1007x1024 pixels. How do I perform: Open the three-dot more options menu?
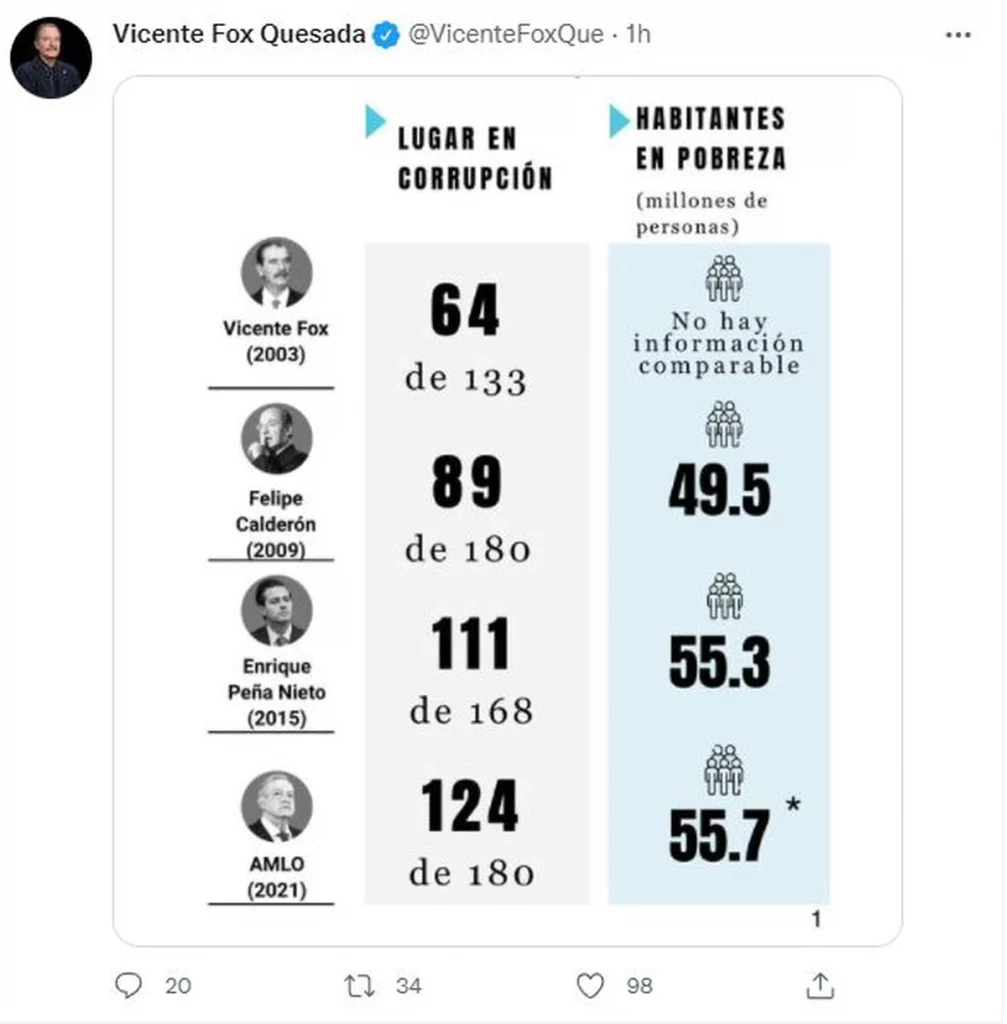coord(958,35)
